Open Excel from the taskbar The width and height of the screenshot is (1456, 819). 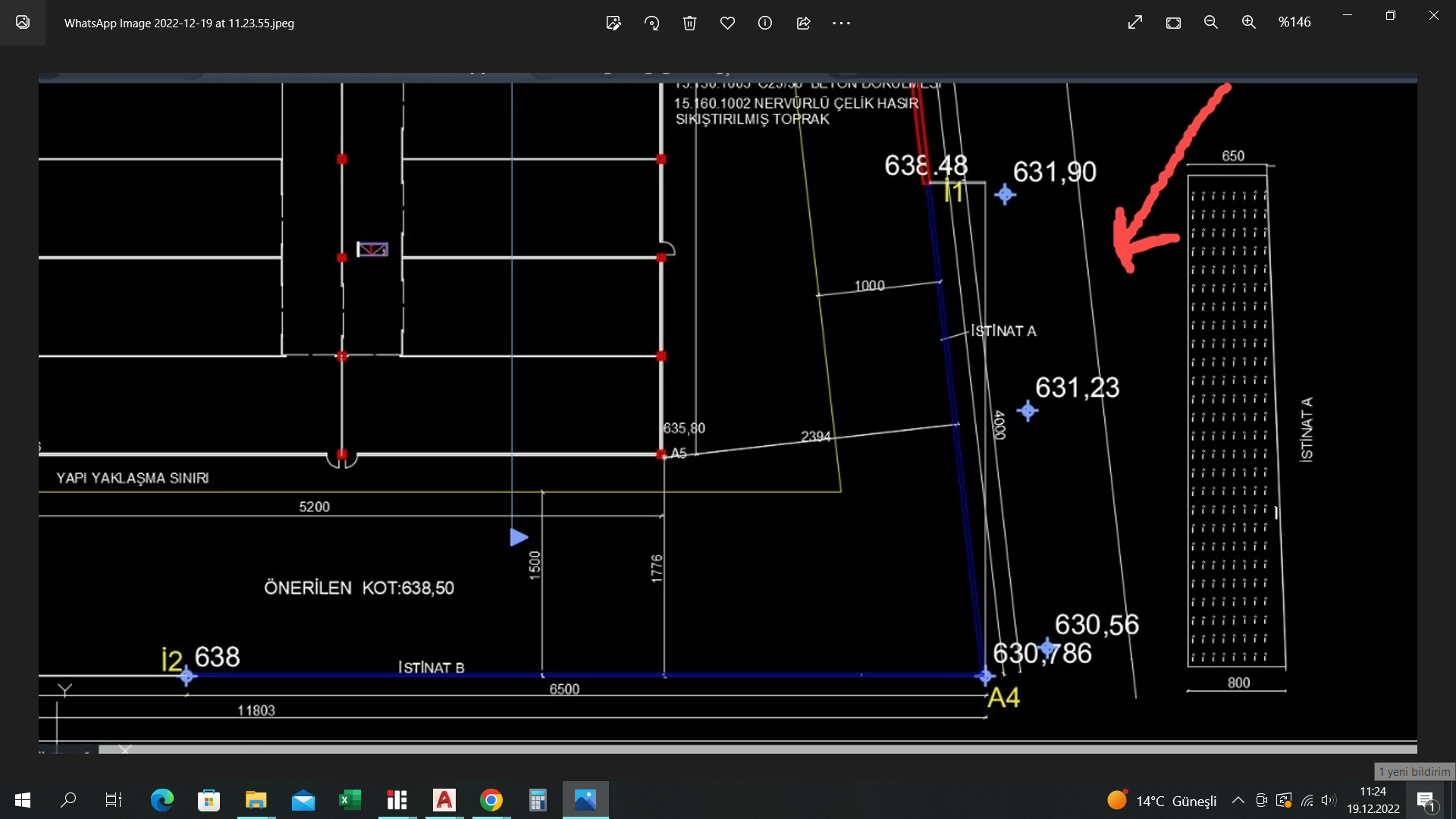(350, 800)
